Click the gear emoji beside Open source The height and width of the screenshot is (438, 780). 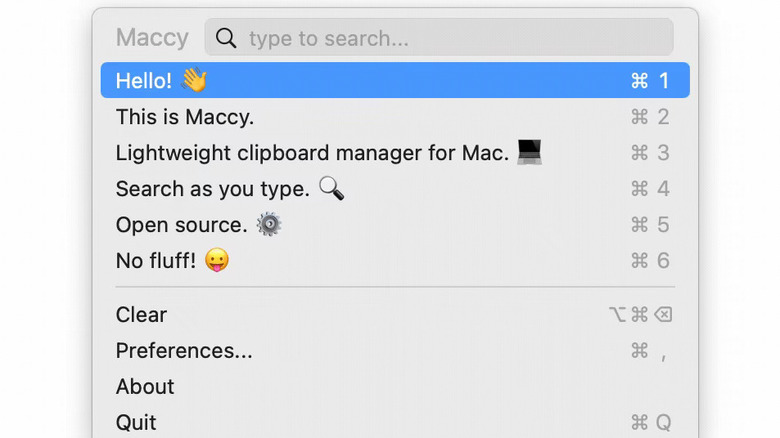pos(269,225)
